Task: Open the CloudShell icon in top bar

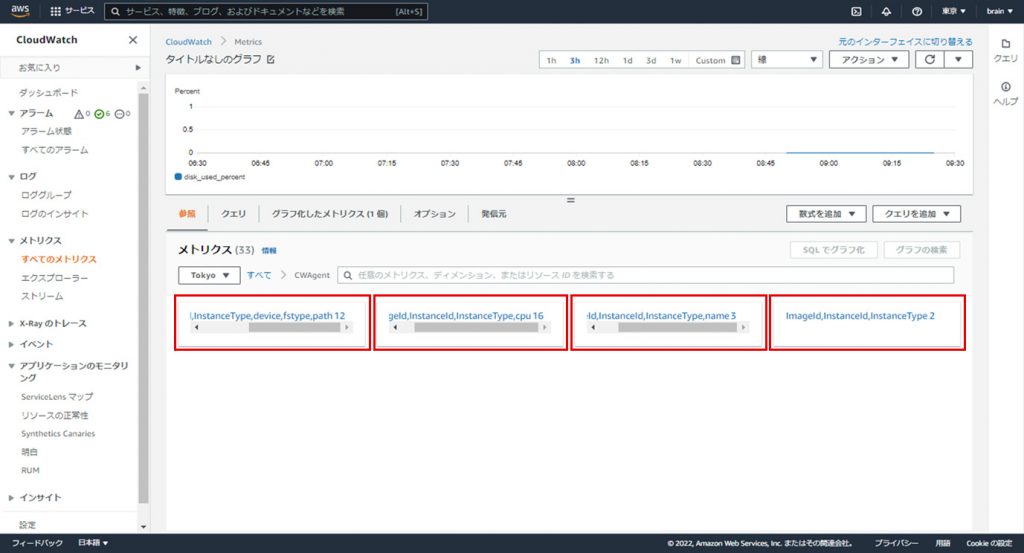Action: [856, 11]
